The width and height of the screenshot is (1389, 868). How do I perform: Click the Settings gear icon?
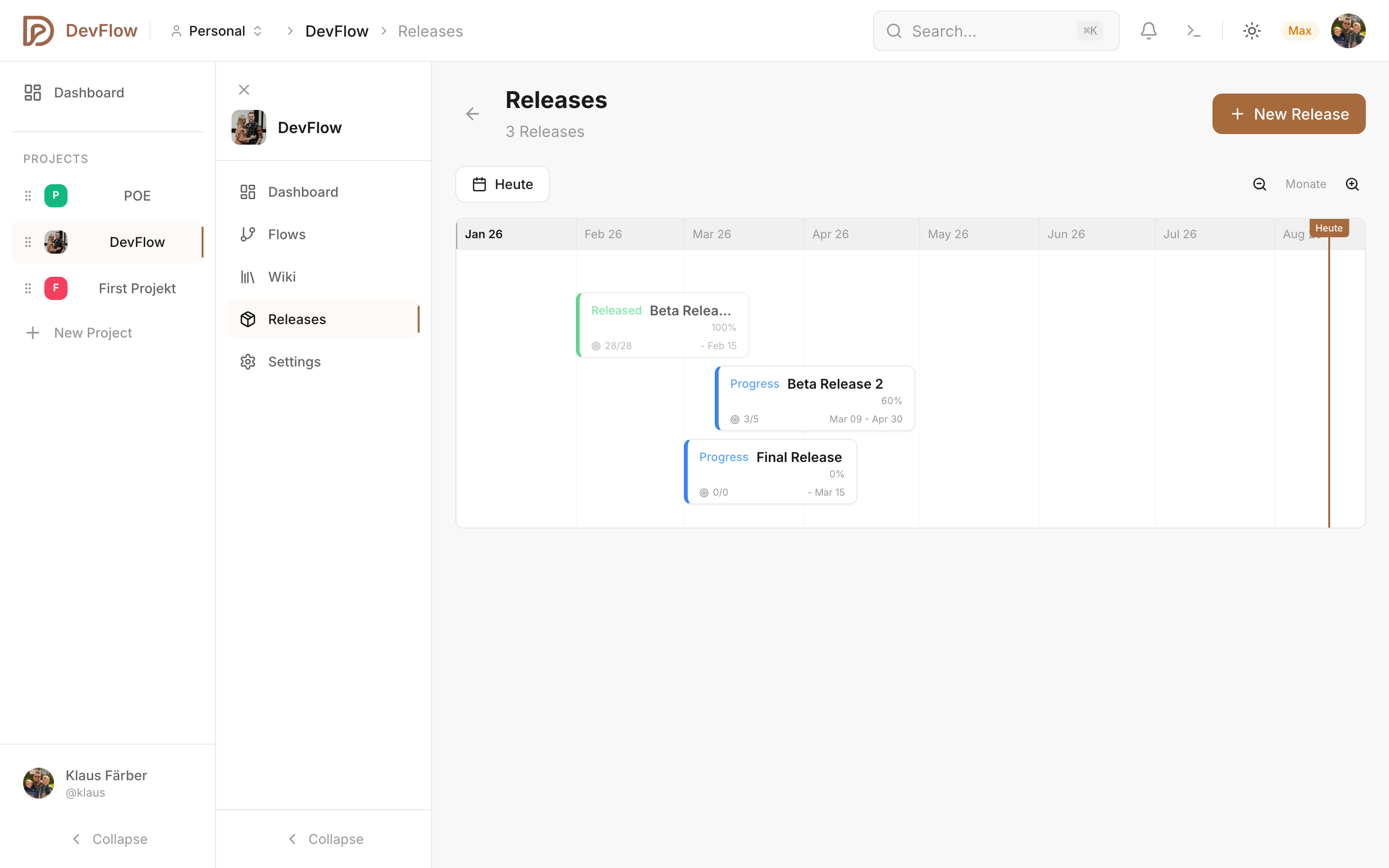(x=247, y=362)
